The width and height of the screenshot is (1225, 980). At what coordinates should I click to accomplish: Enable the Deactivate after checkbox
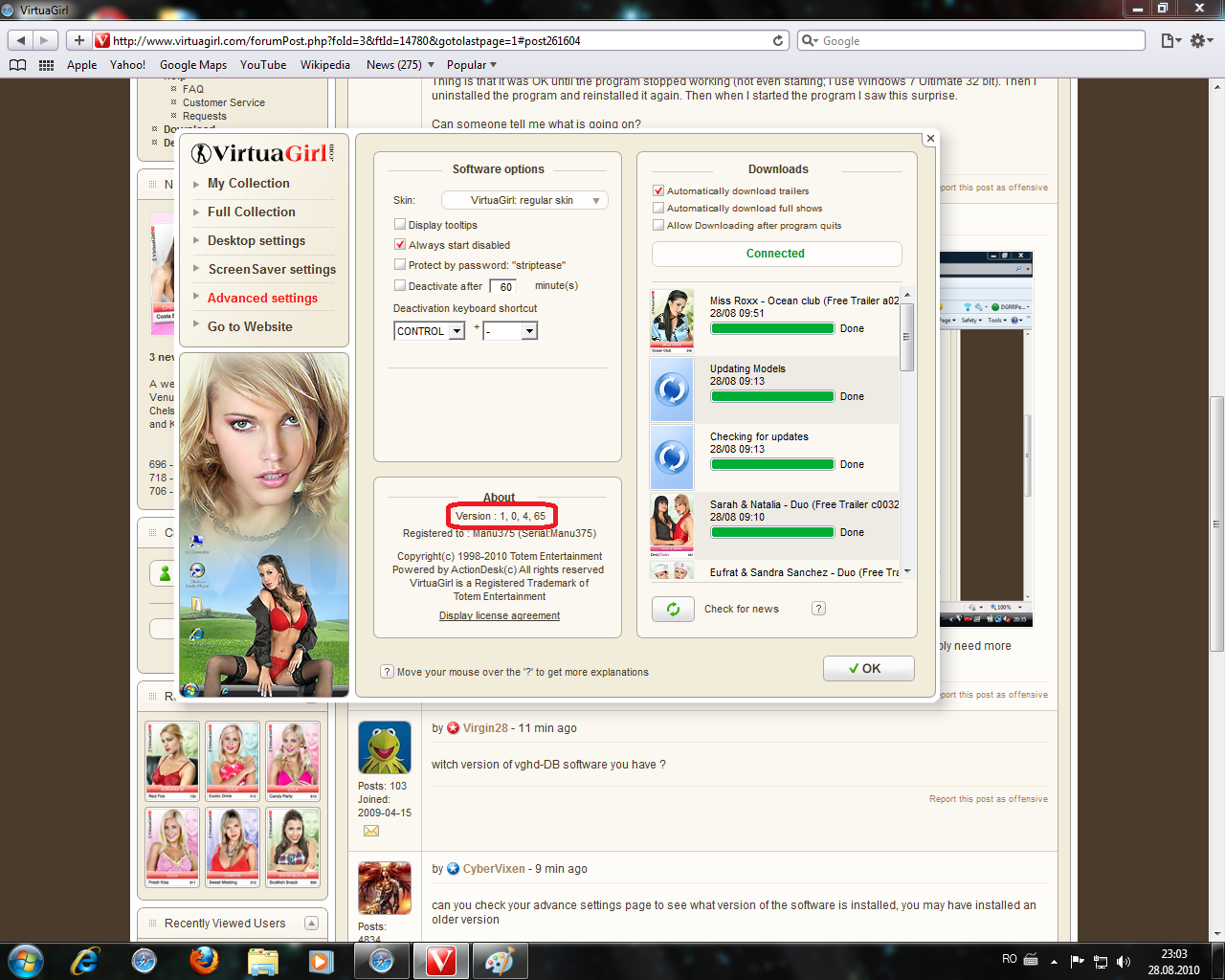point(400,285)
